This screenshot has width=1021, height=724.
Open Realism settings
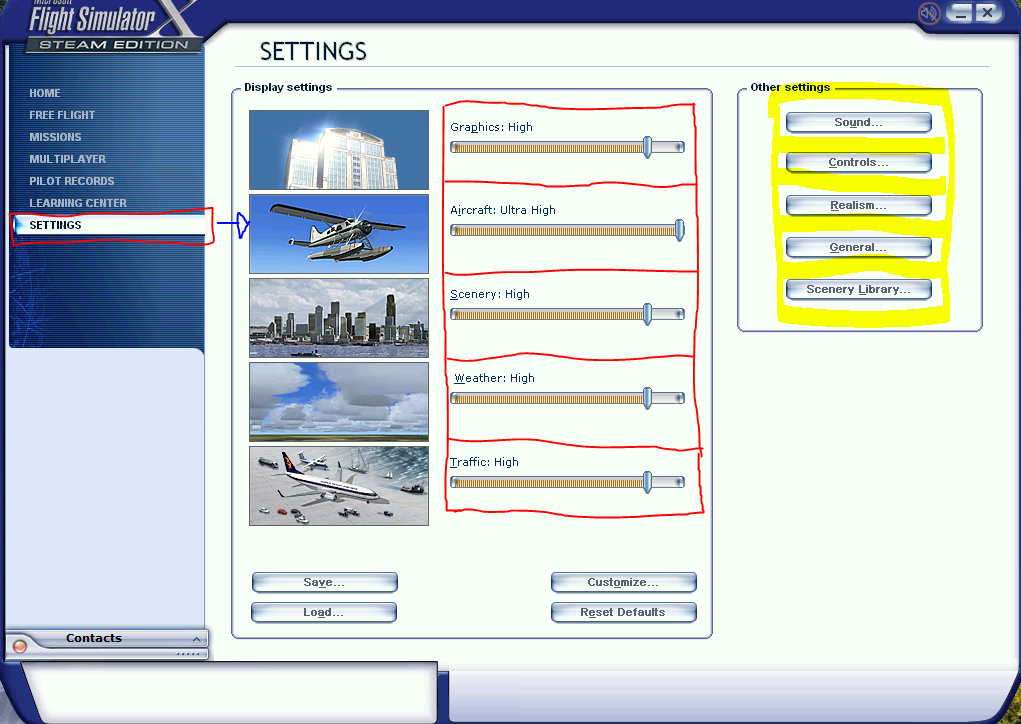[x=858, y=206]
